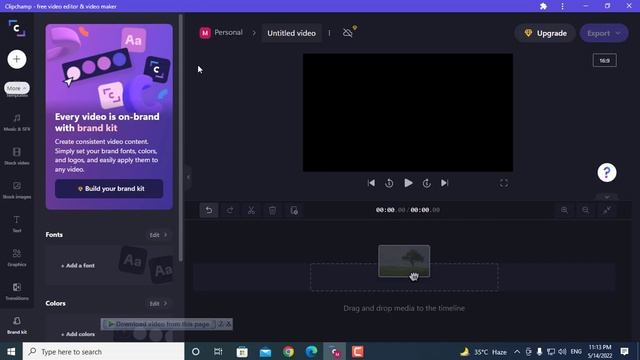Play the video preview
The height and width of the screenshot is (360, 640).
point(408,183)
